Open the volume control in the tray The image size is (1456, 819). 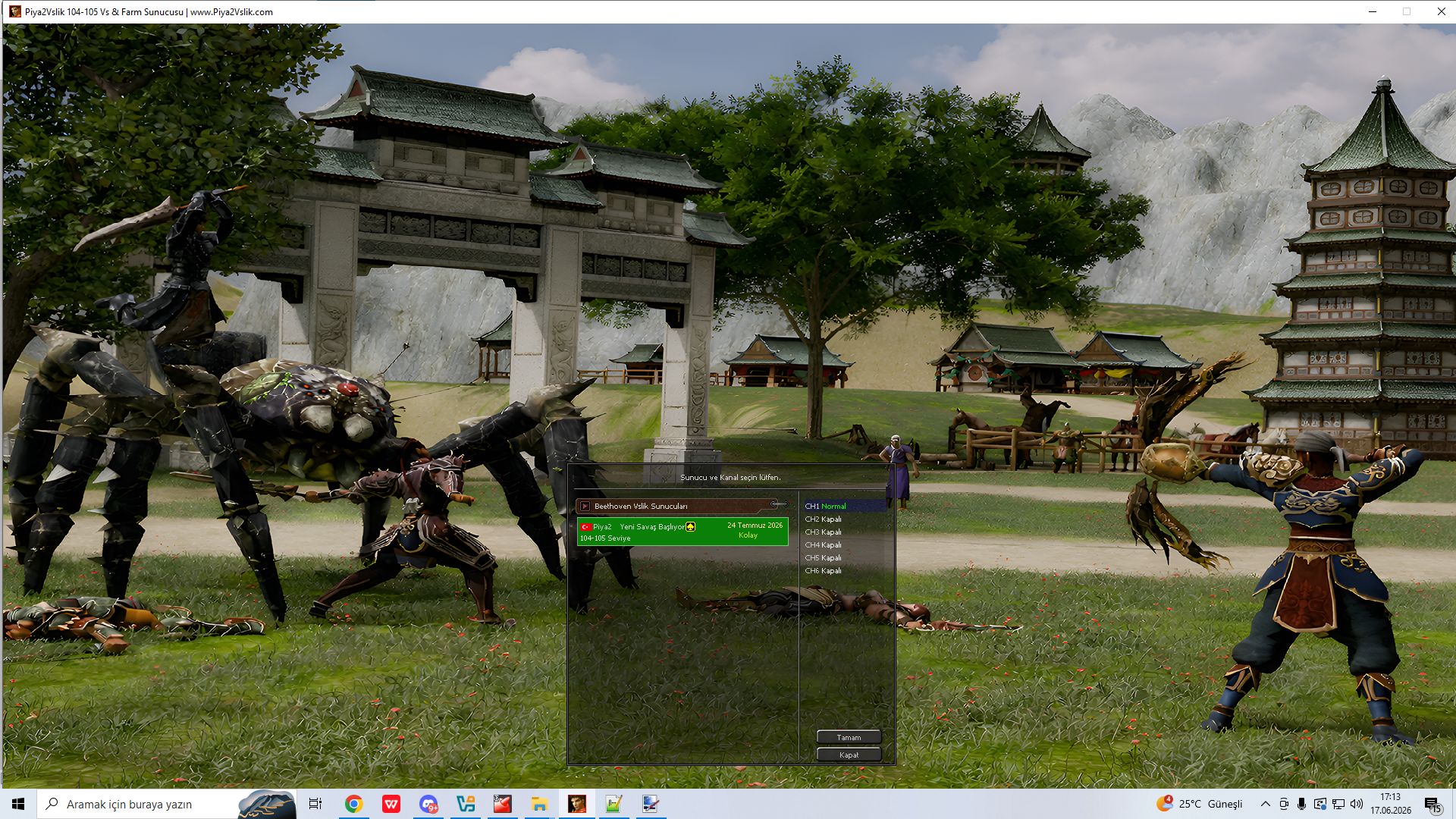(1357, 804)
